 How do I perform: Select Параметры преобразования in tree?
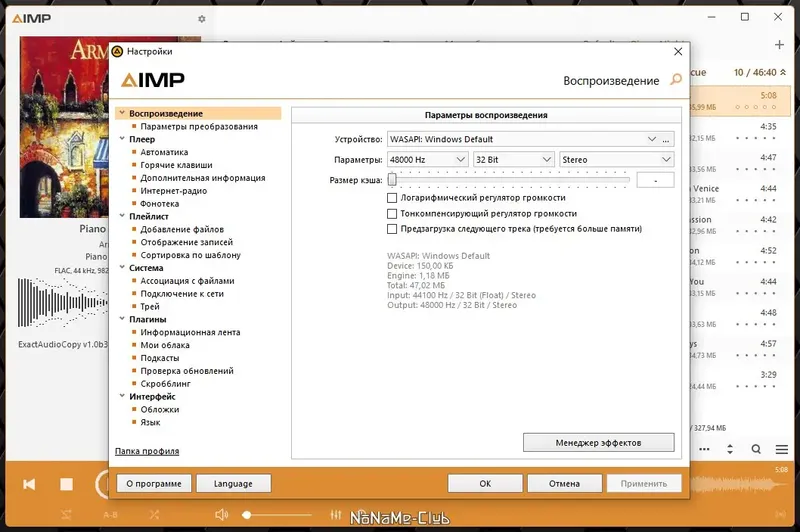(199, 126)
